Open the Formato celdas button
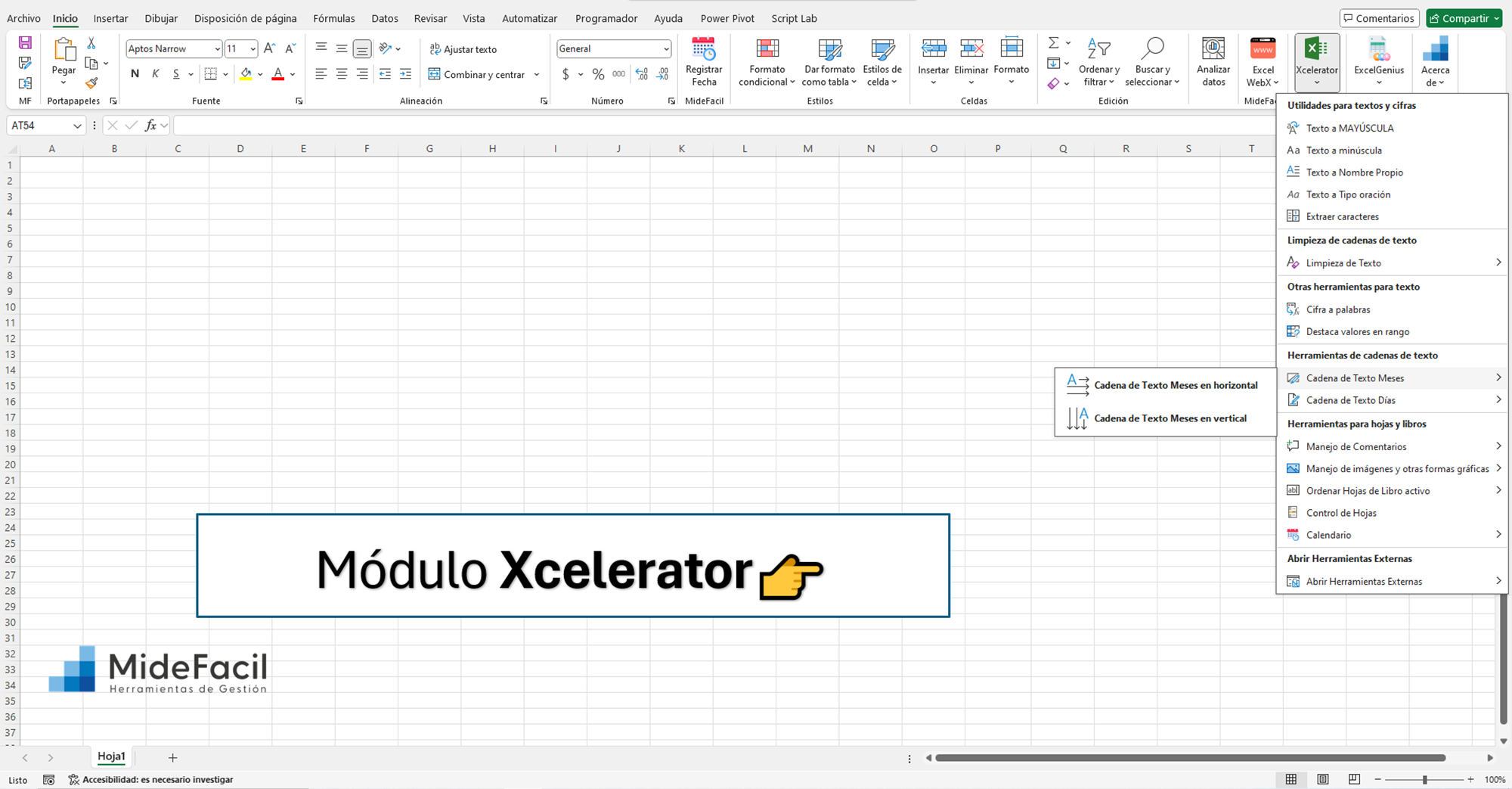 1012,62
